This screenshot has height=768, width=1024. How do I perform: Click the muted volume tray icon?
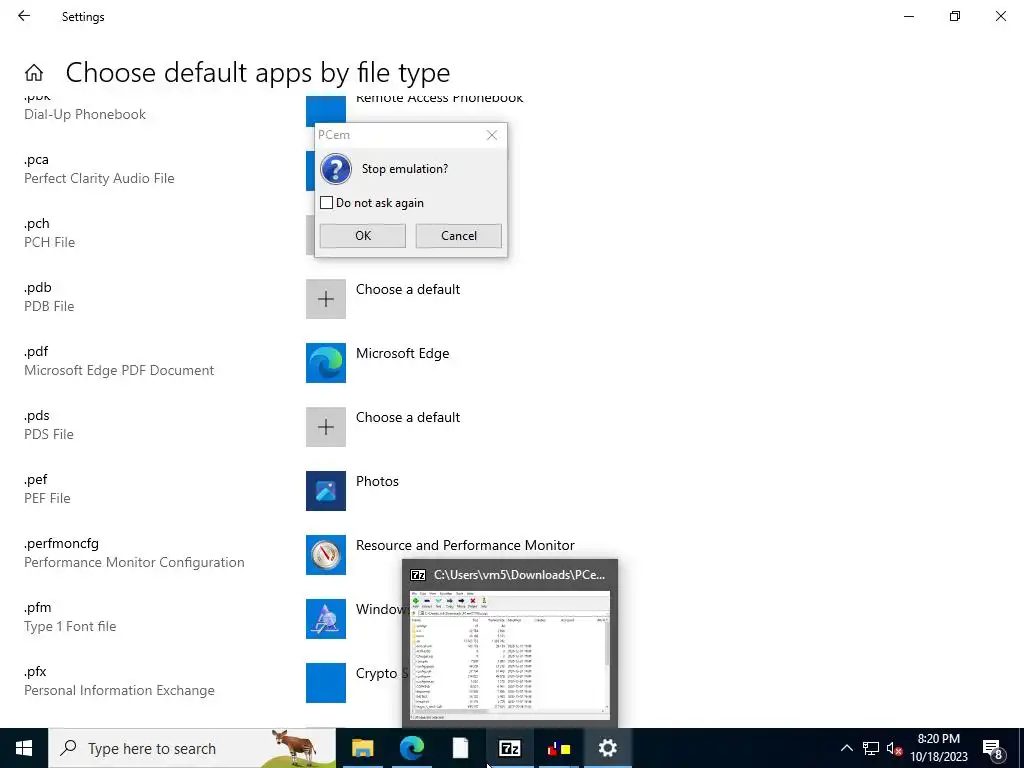tap(895, 748)
